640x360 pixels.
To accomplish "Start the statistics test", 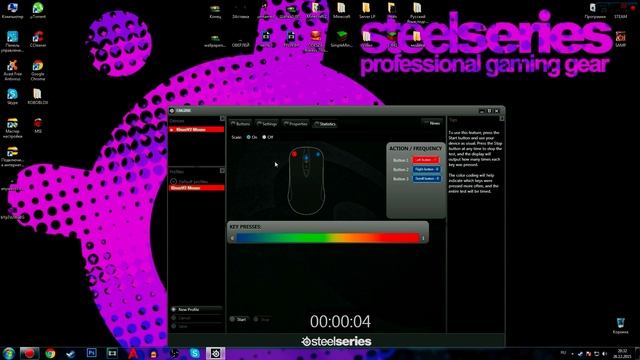I will (x=239, y=319).
